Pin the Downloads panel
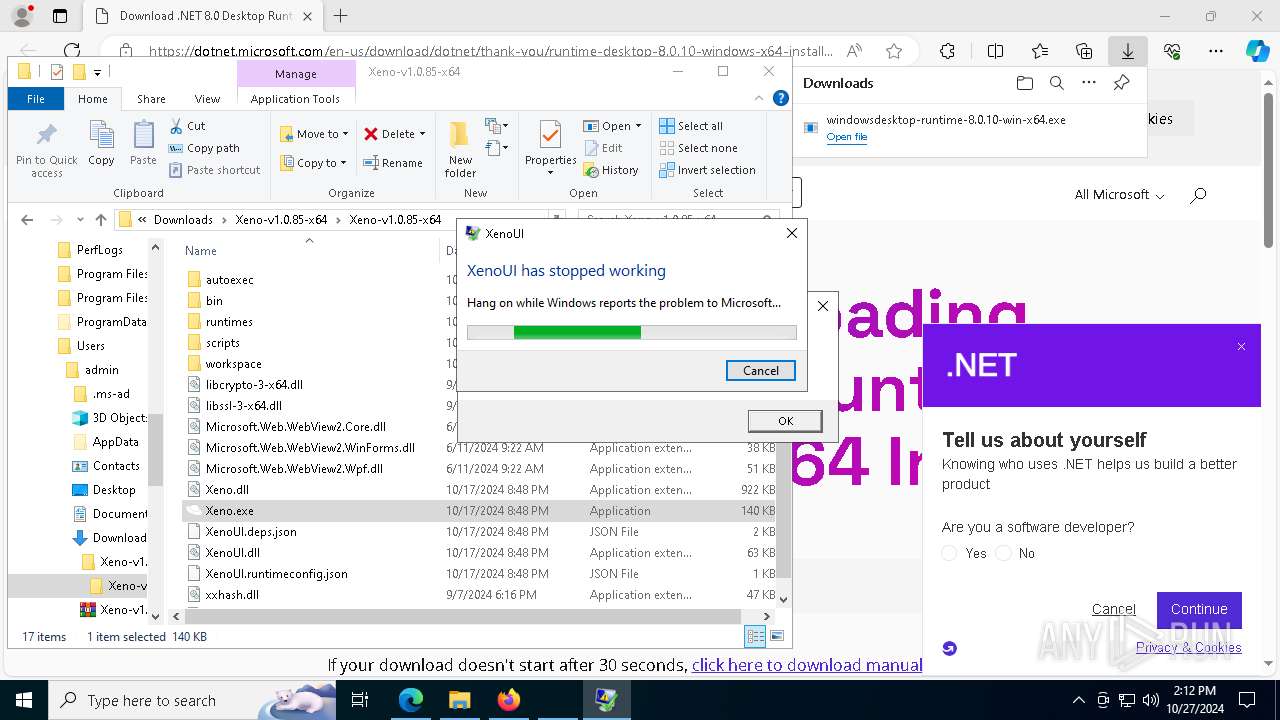Viewport: 1280px width, 720px height. coord(1122,83)
